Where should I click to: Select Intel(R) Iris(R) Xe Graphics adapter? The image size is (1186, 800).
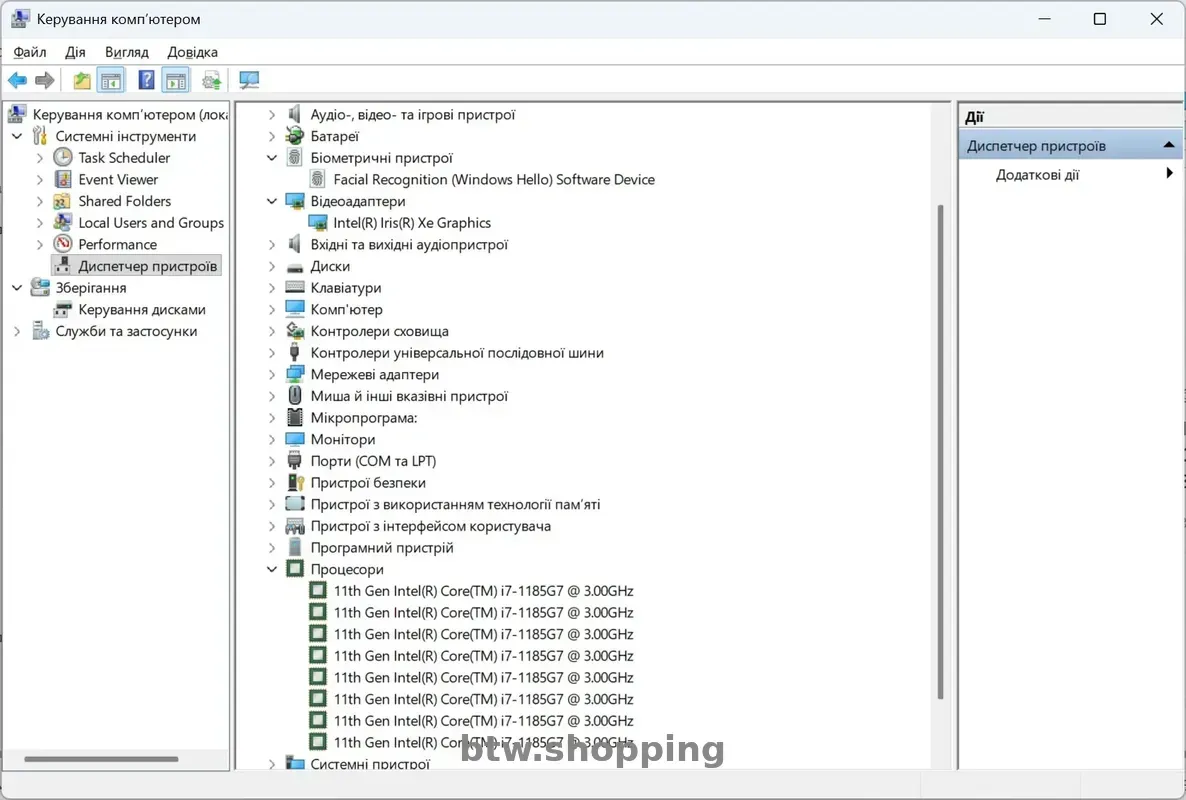click(x=411, y=223)
